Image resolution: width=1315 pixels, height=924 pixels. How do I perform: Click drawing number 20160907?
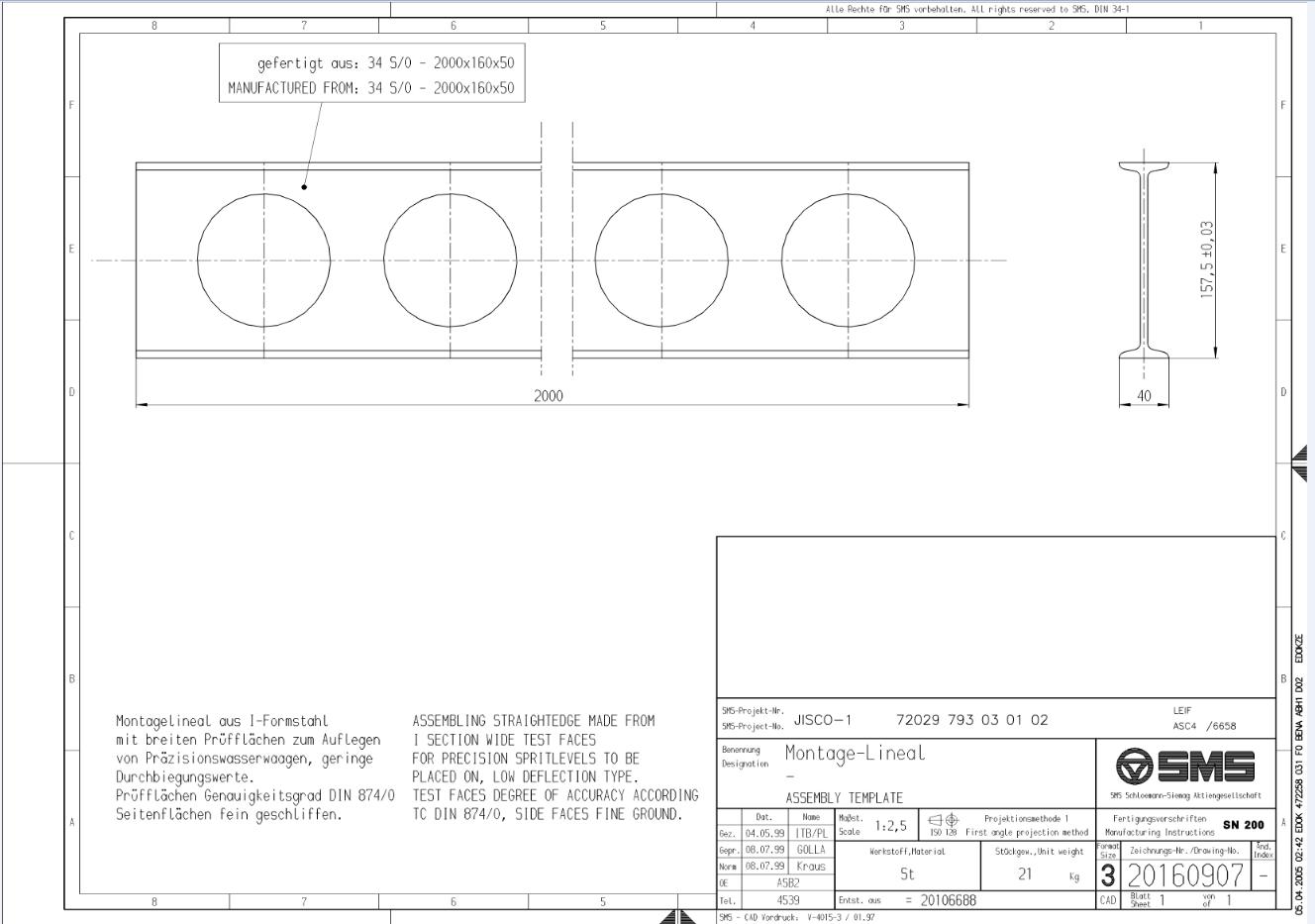1185,875
